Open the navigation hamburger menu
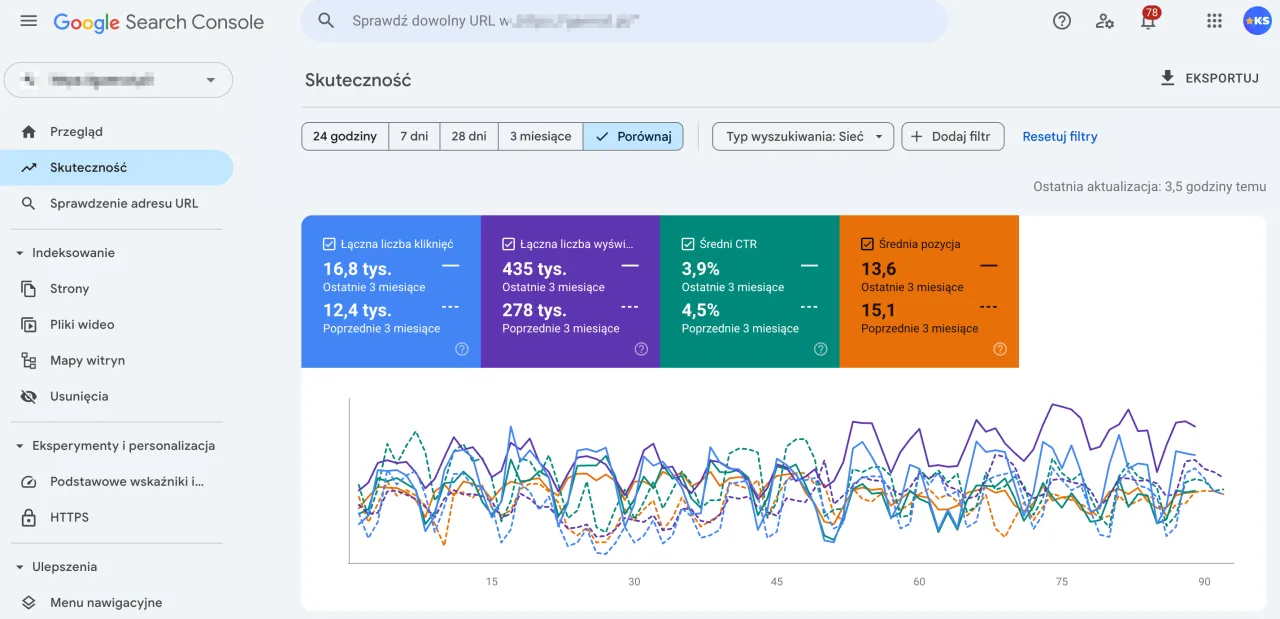The height and width of the screenshot is (619, 1280). coord(27,21)
